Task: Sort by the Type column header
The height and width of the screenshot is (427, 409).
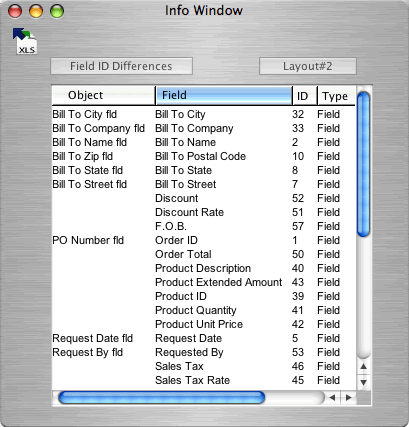Action: point(336,96)
